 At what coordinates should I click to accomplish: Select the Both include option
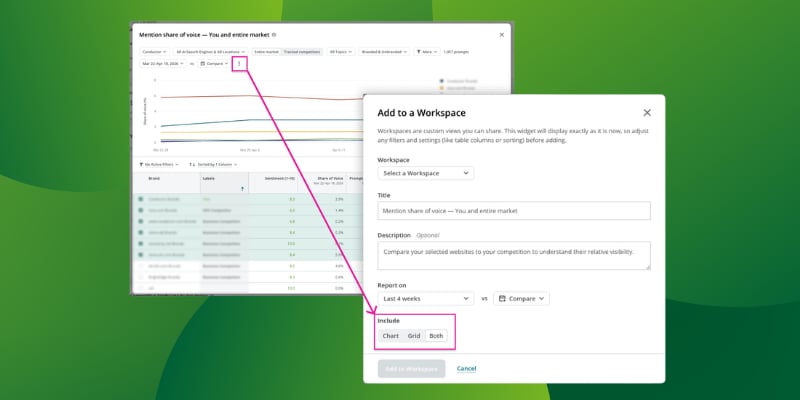click(436, 336)
